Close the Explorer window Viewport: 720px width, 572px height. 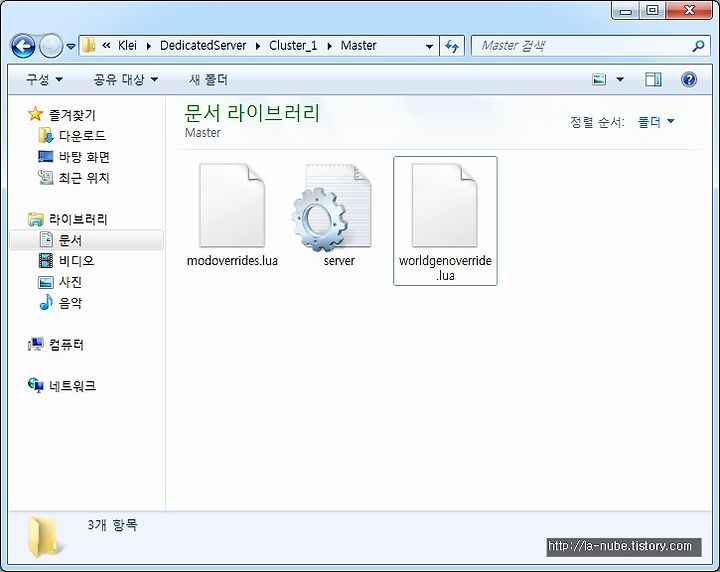coord(689,11)
